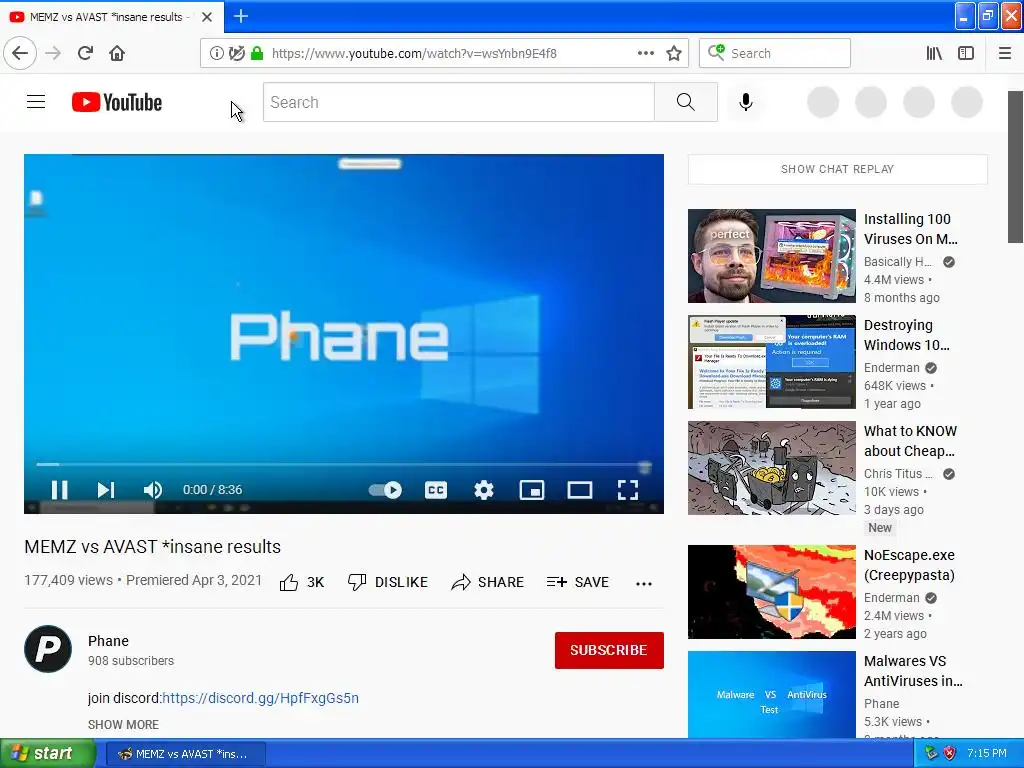The width and height of the screenshot is (1024, 768).
Task: Start voice search with microphone icon
Action: click(746, 102)
